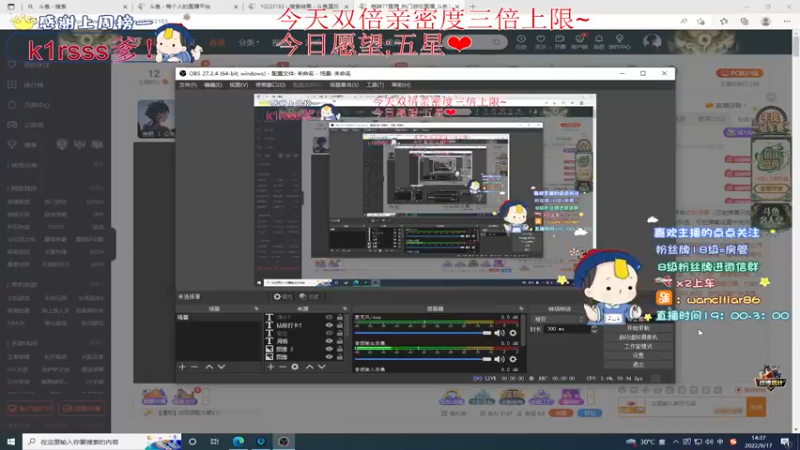Open 滤镜 filters button above Scenes

coord(309,296)
